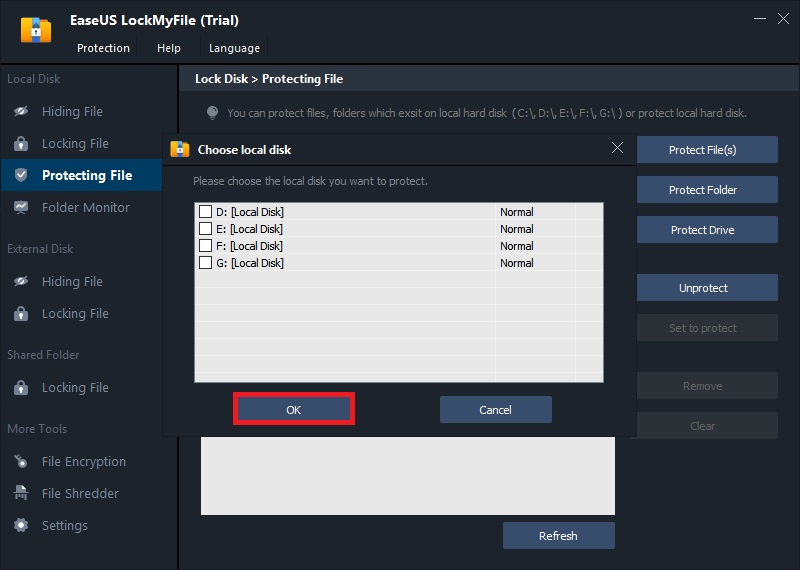Check the F: [Local Disk] checkbox
This screenshot has width=800, height=570.
(x=206, y=245)
